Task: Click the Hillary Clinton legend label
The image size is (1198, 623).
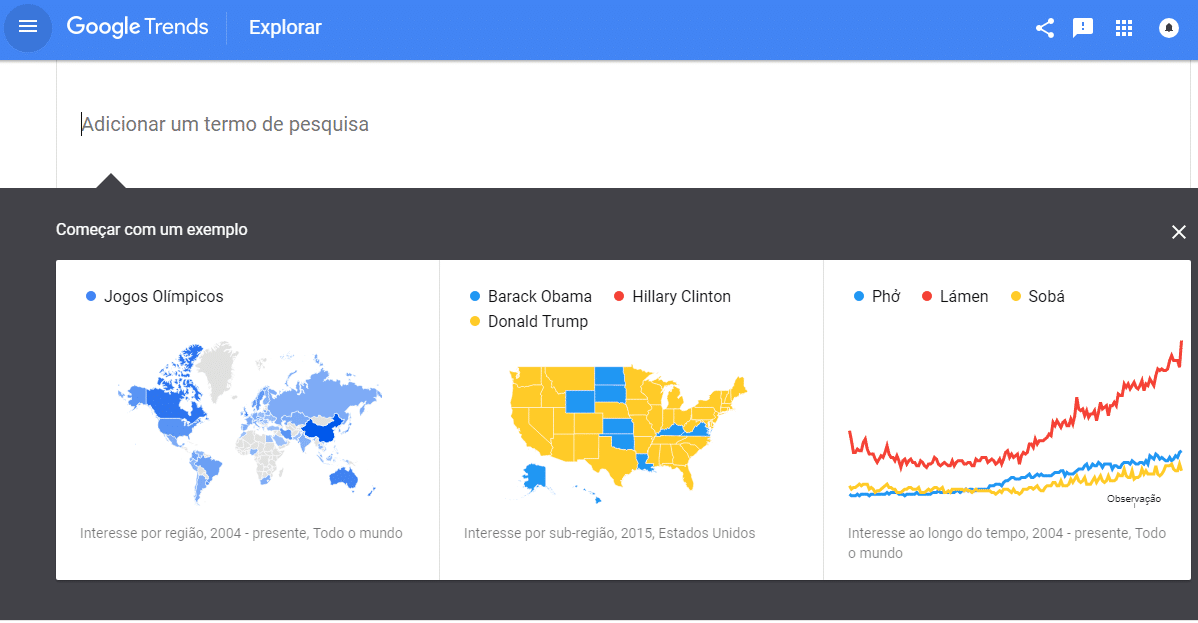Action: tap(681, 297)
